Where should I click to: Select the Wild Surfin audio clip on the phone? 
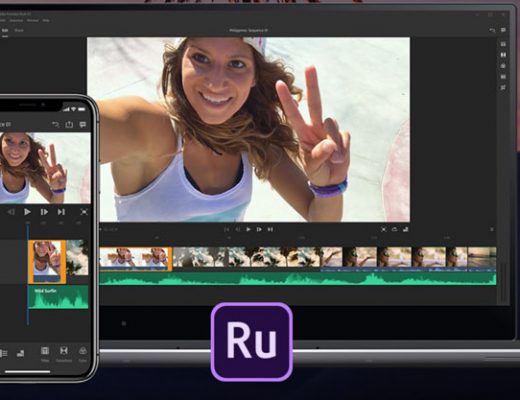tap(58, 297)
